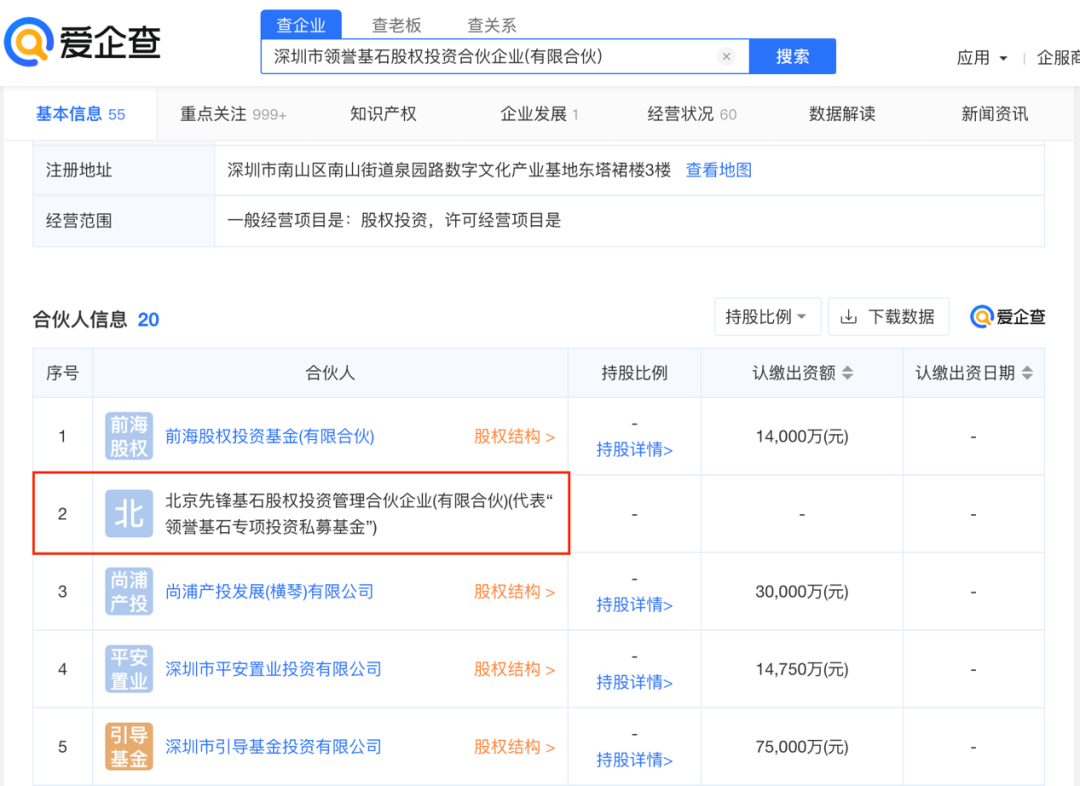Screen dimensions: 1080x786
Task: Open the 应用 dropdown menu
Action: point(982,58)
